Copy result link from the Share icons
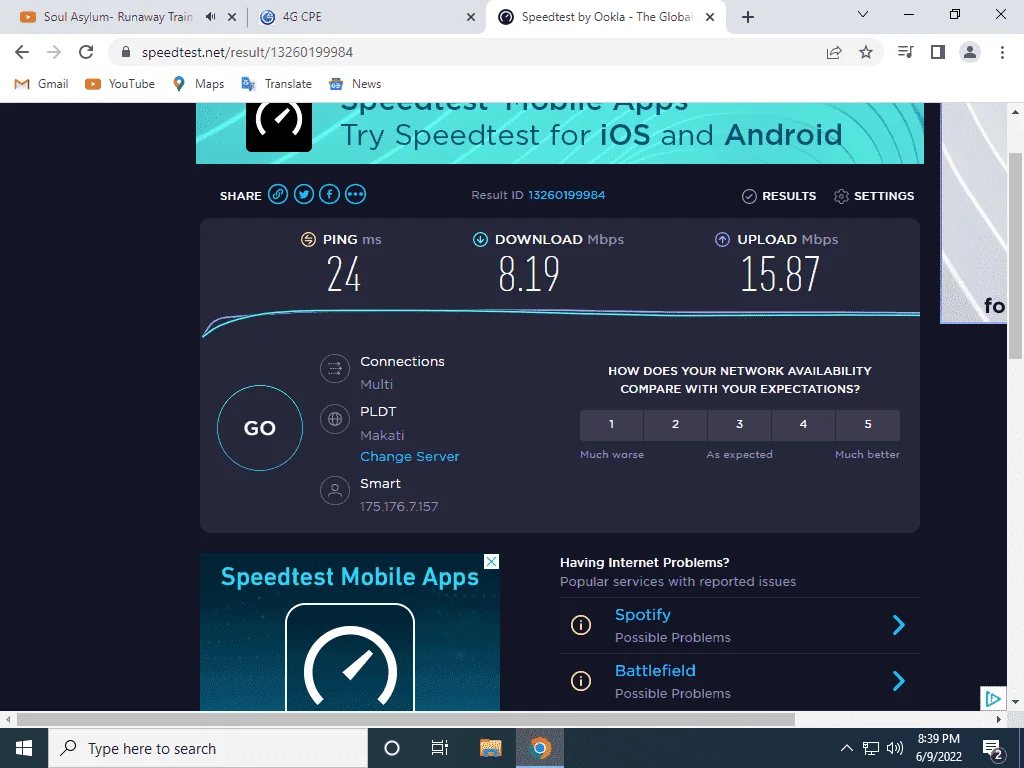 click(278, 195)
